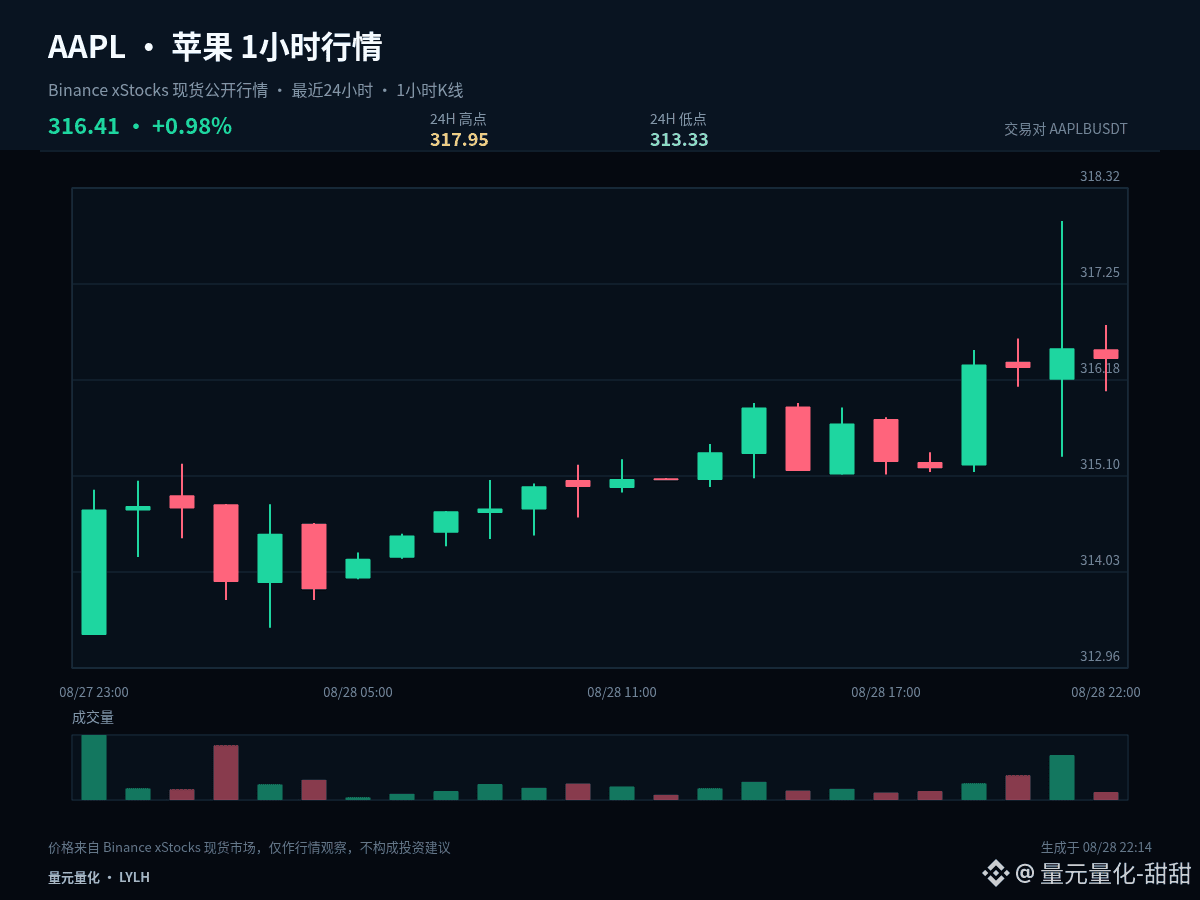The width and height of the screenshot is (1200, 900).
Task: Select the small green candlestick at 08/28 05:00
Action: [x=358, y=568]
